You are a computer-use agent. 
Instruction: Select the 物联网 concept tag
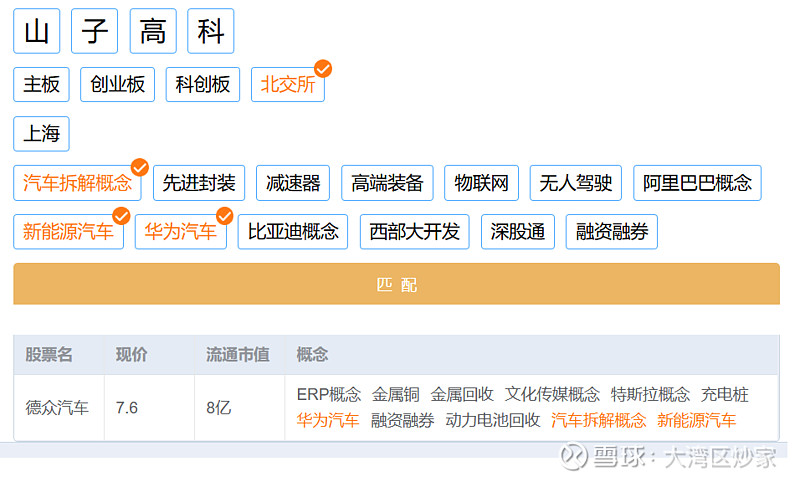(x=482, y=183)
